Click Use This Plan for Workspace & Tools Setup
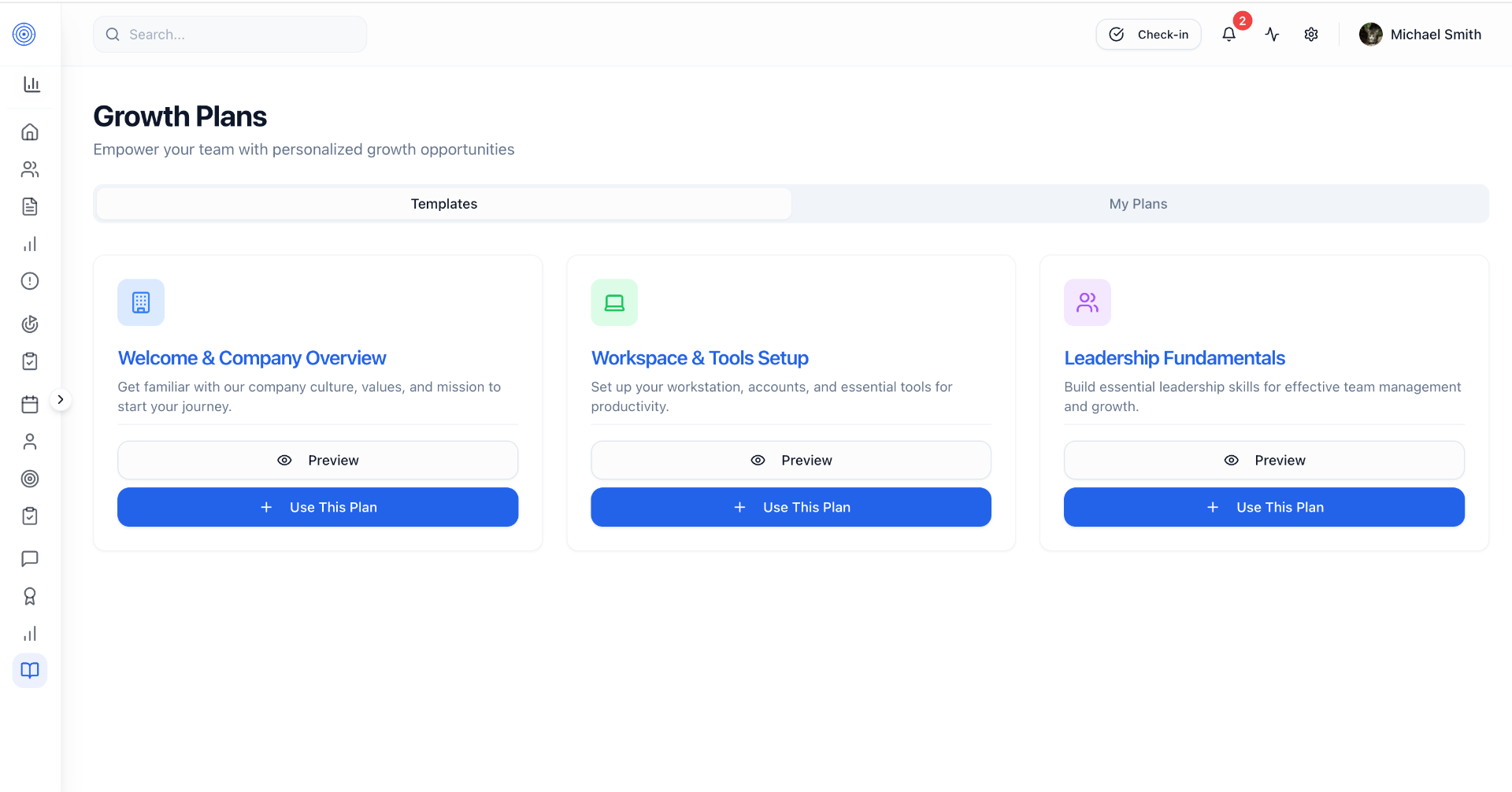Image resolution: width=1512 pixels, height=792 pixels. pyautogui.click(x=791, y=507)
